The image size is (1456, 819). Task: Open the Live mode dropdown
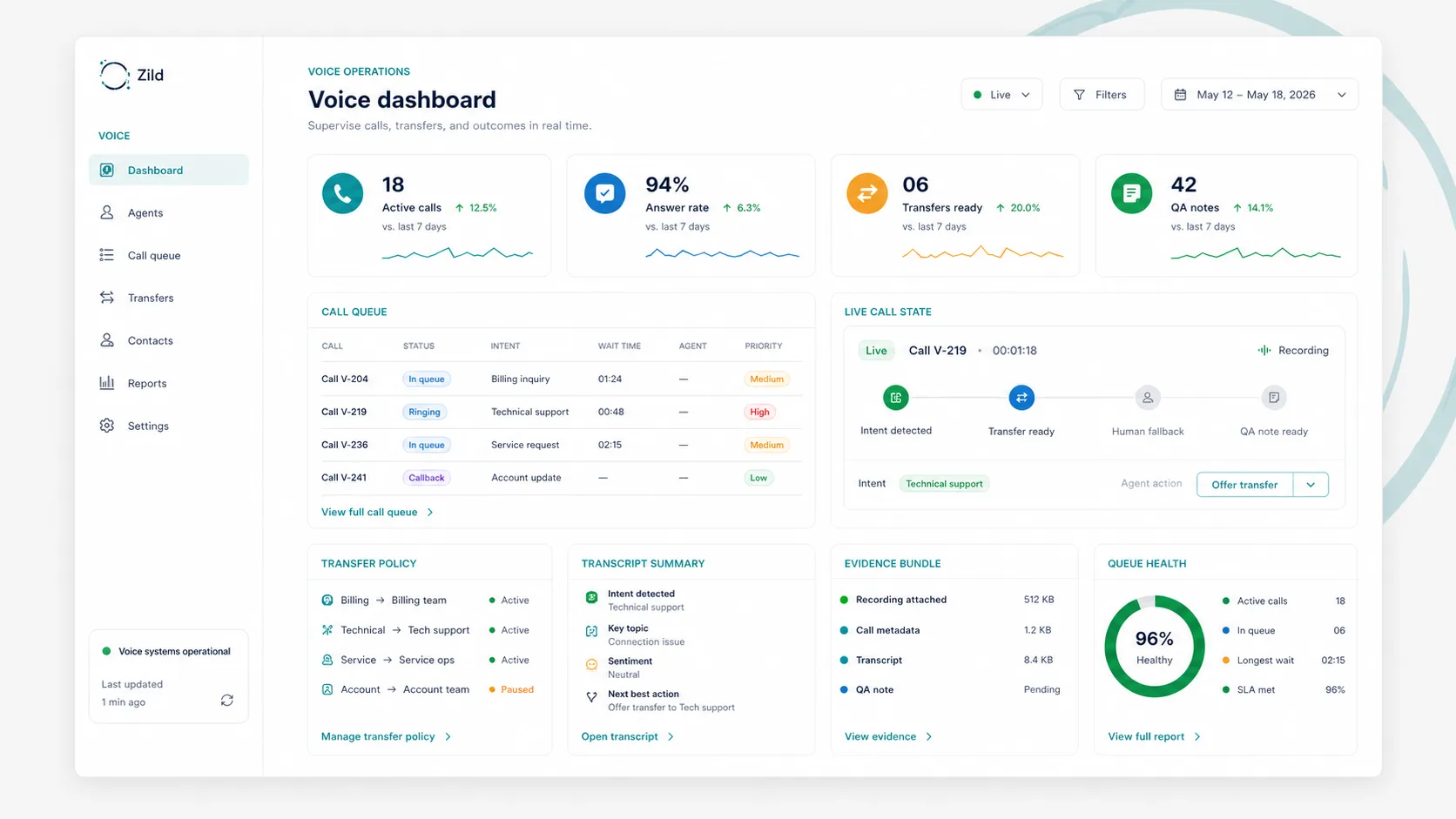coord(1001,94)
